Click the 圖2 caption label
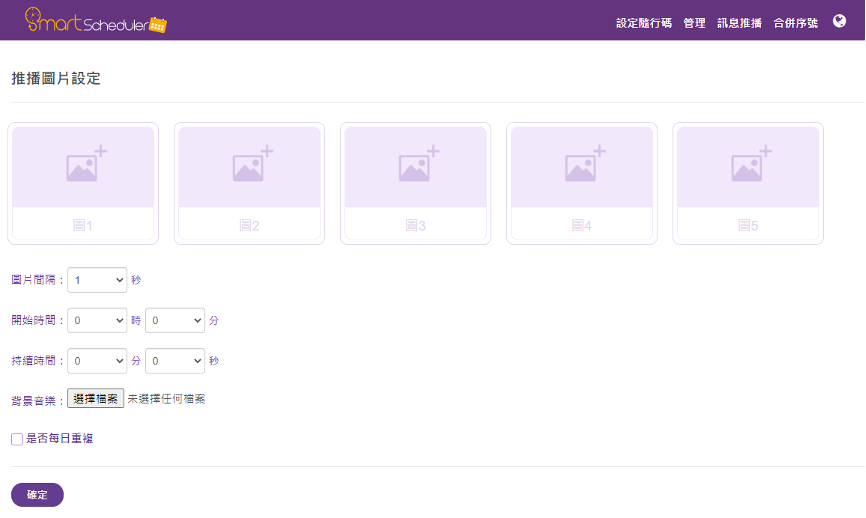The width and height of the screenshot is (866, 518). (x=249, y=225)
